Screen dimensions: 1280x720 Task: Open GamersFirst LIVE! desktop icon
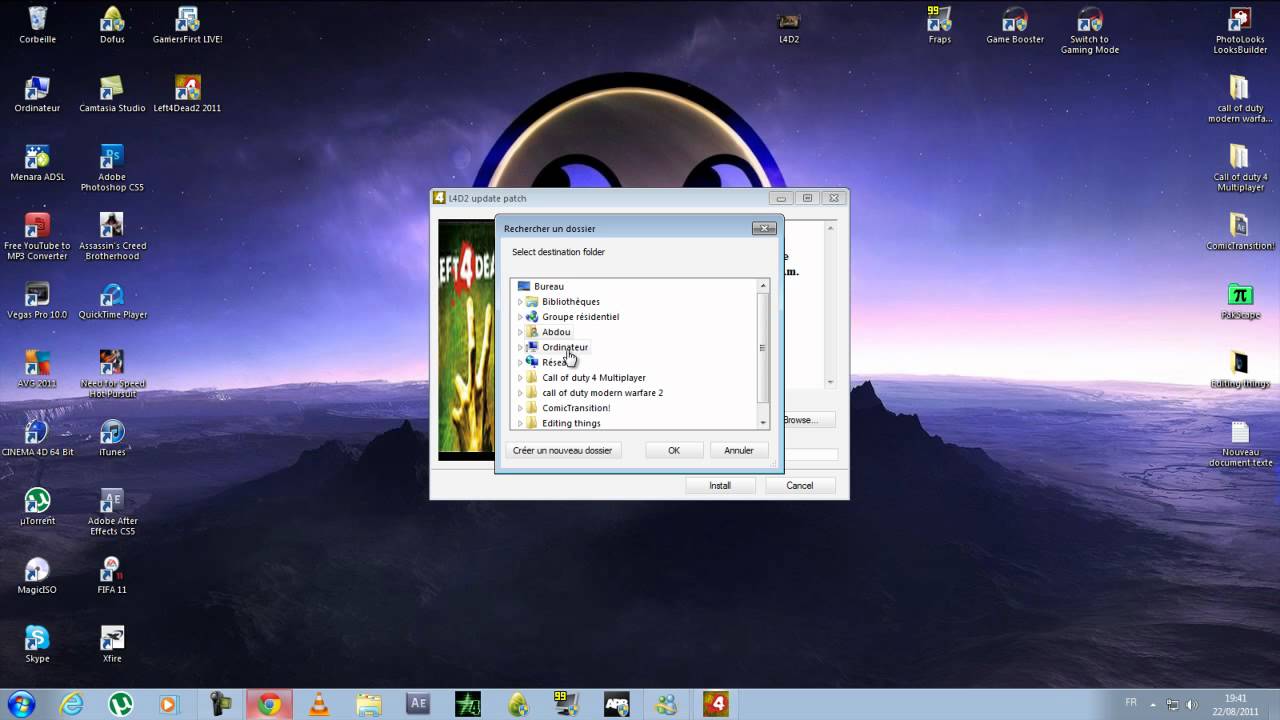[187, 25]
